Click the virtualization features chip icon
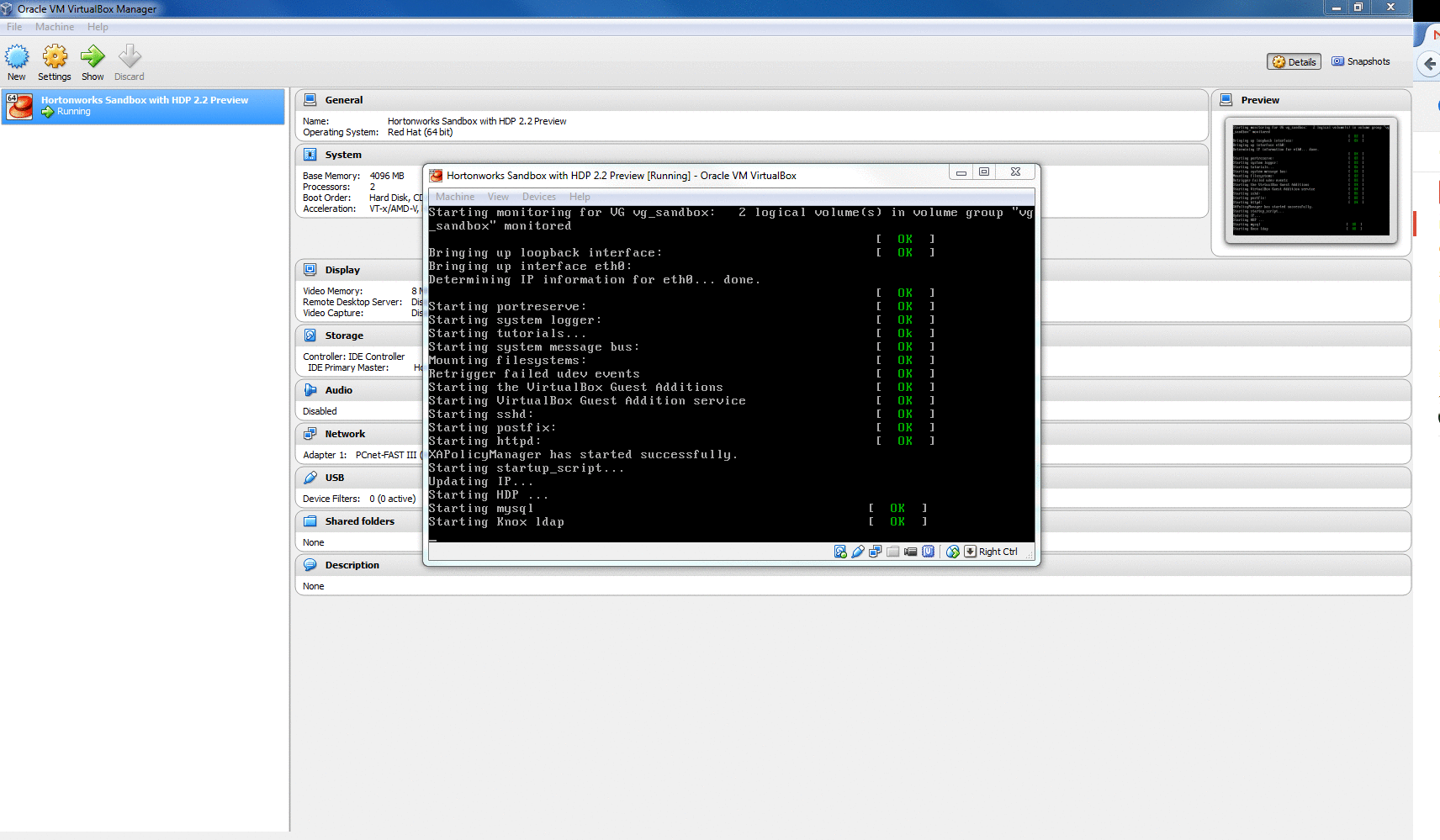Image resolution: width=1440 pixels, height=840 pixels. point(928,552)
